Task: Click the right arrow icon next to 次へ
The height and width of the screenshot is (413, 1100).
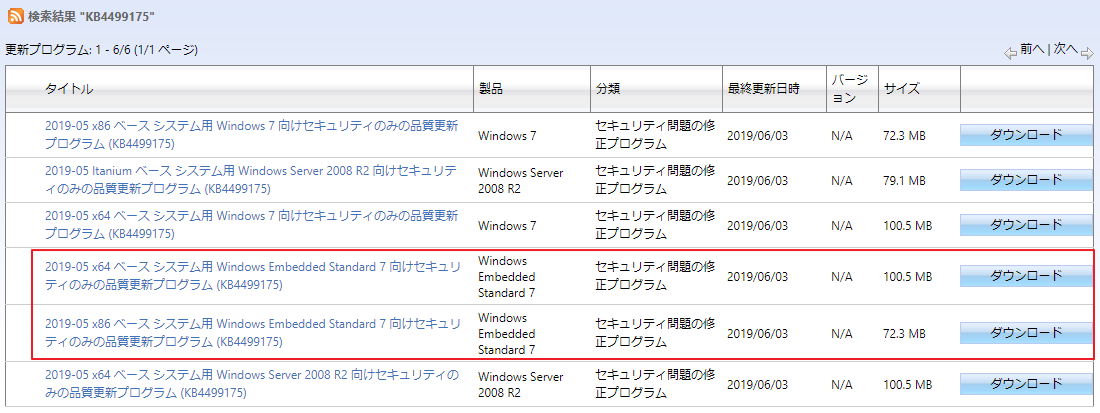Action: 1087,51
